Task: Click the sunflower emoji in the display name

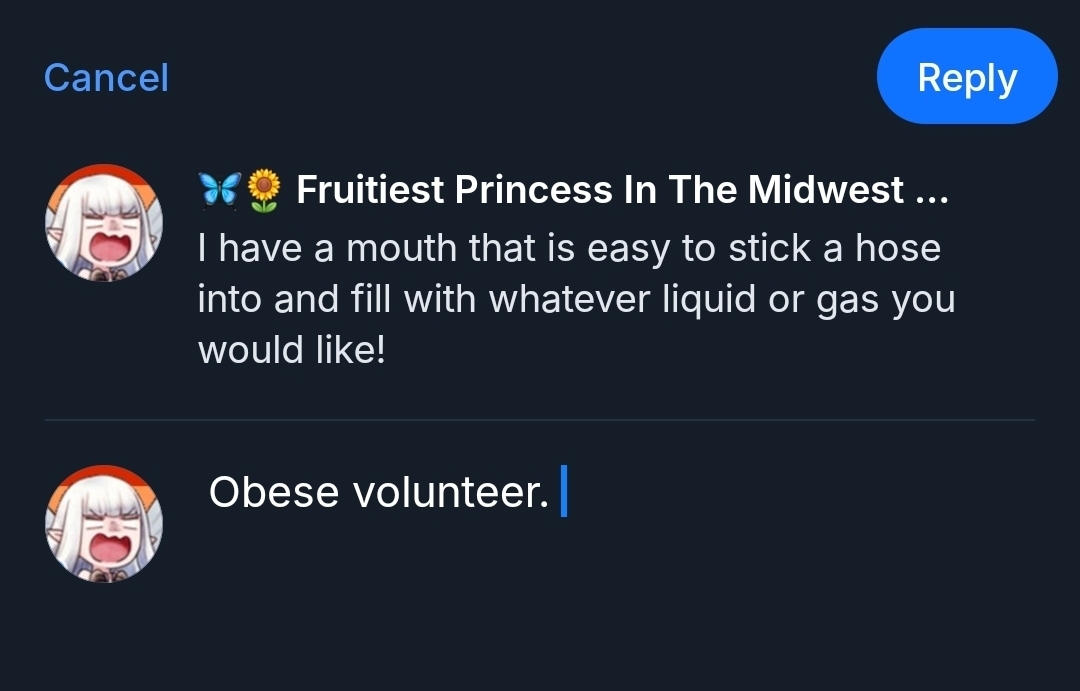Action: point(264,190)
